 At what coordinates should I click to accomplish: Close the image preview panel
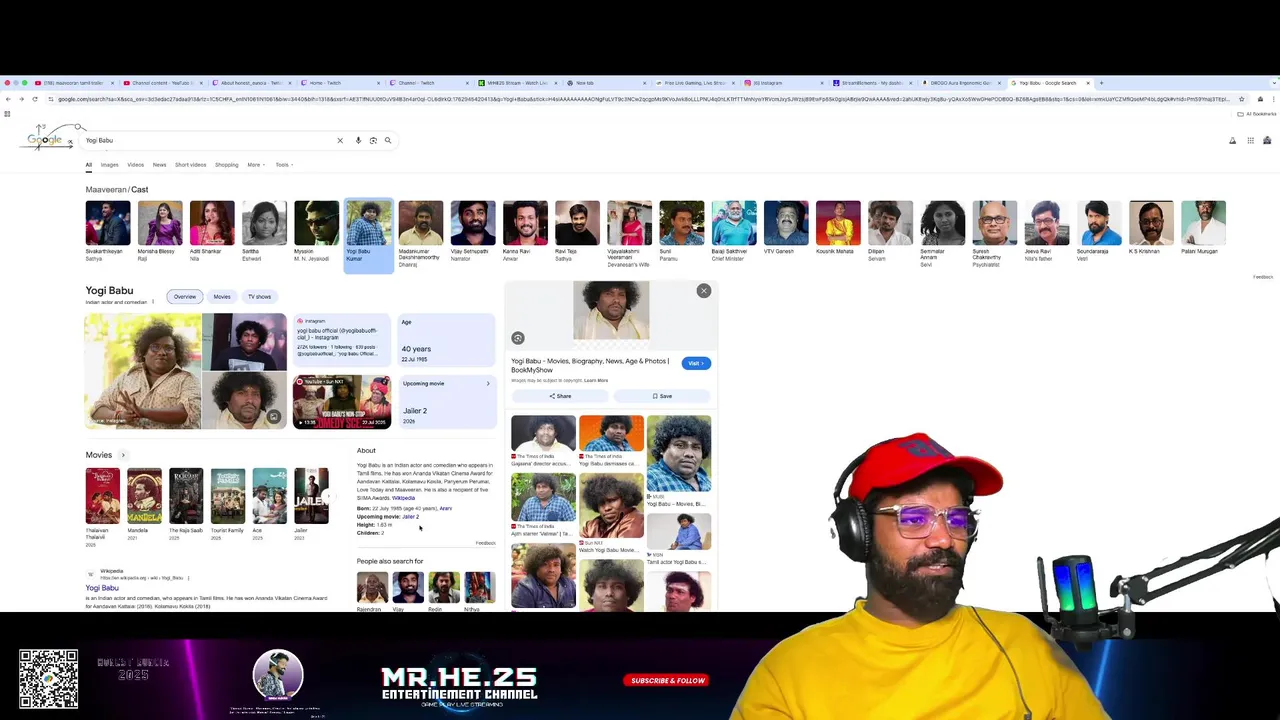tap(704, 291)
